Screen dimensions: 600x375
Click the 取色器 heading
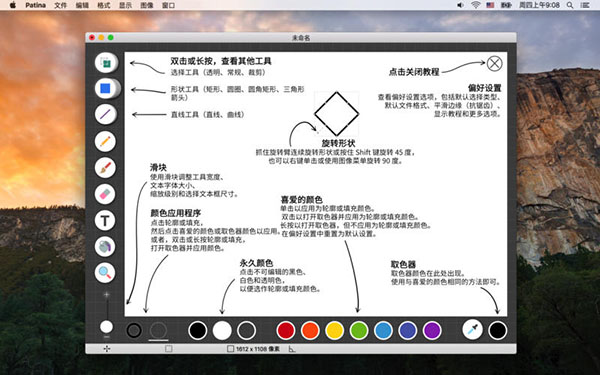pos(403,264)
